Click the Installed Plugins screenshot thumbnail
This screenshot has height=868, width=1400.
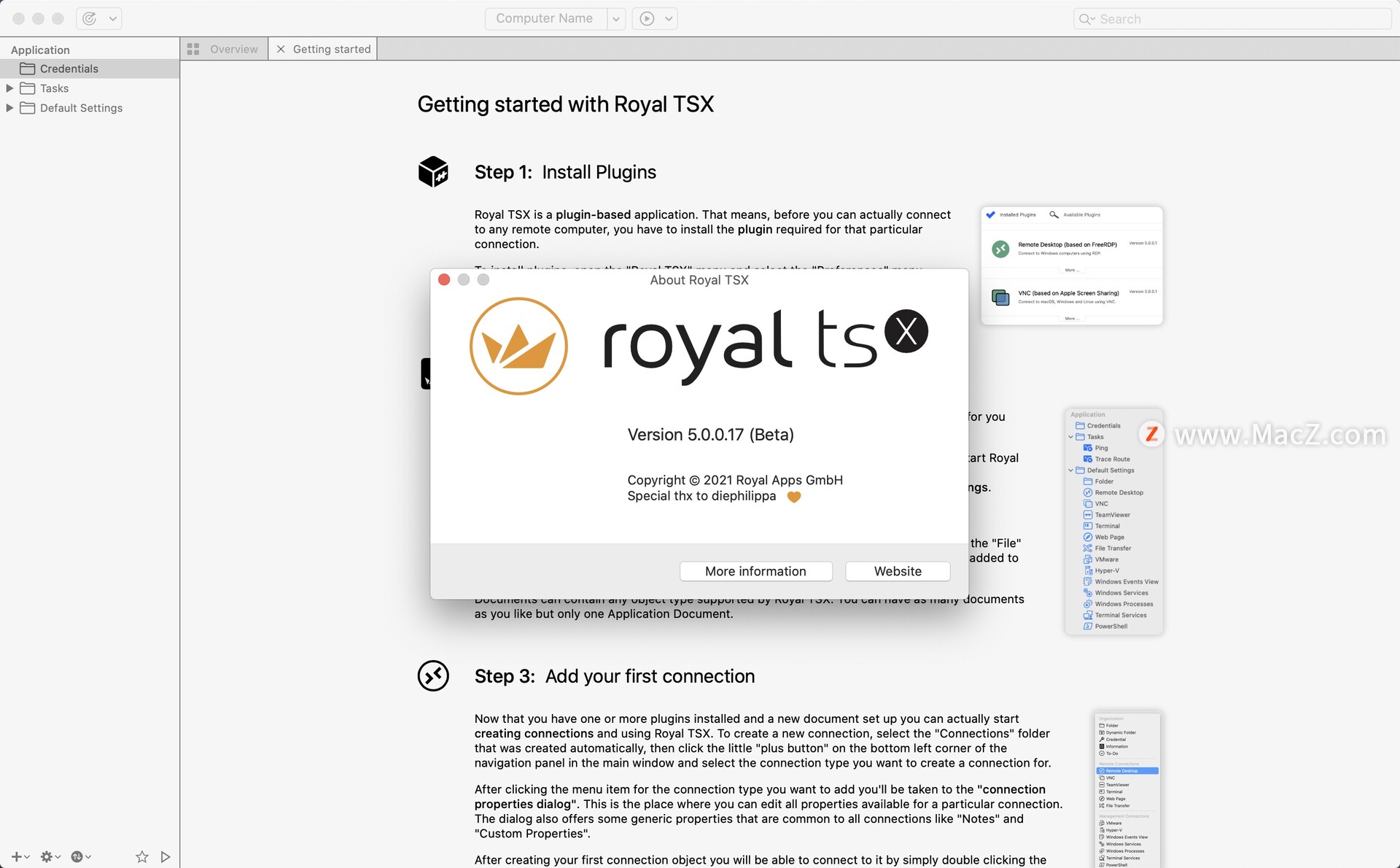[1071, 266]
